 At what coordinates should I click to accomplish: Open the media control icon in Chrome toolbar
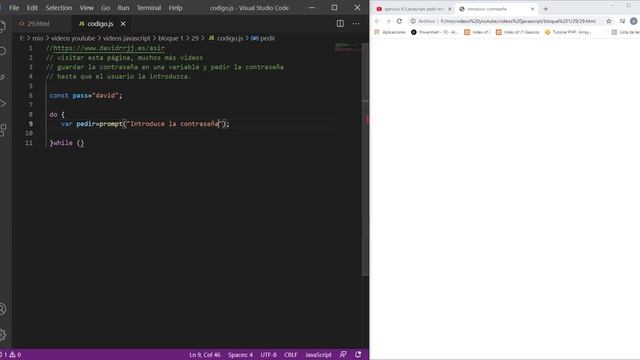pos(622,21)
